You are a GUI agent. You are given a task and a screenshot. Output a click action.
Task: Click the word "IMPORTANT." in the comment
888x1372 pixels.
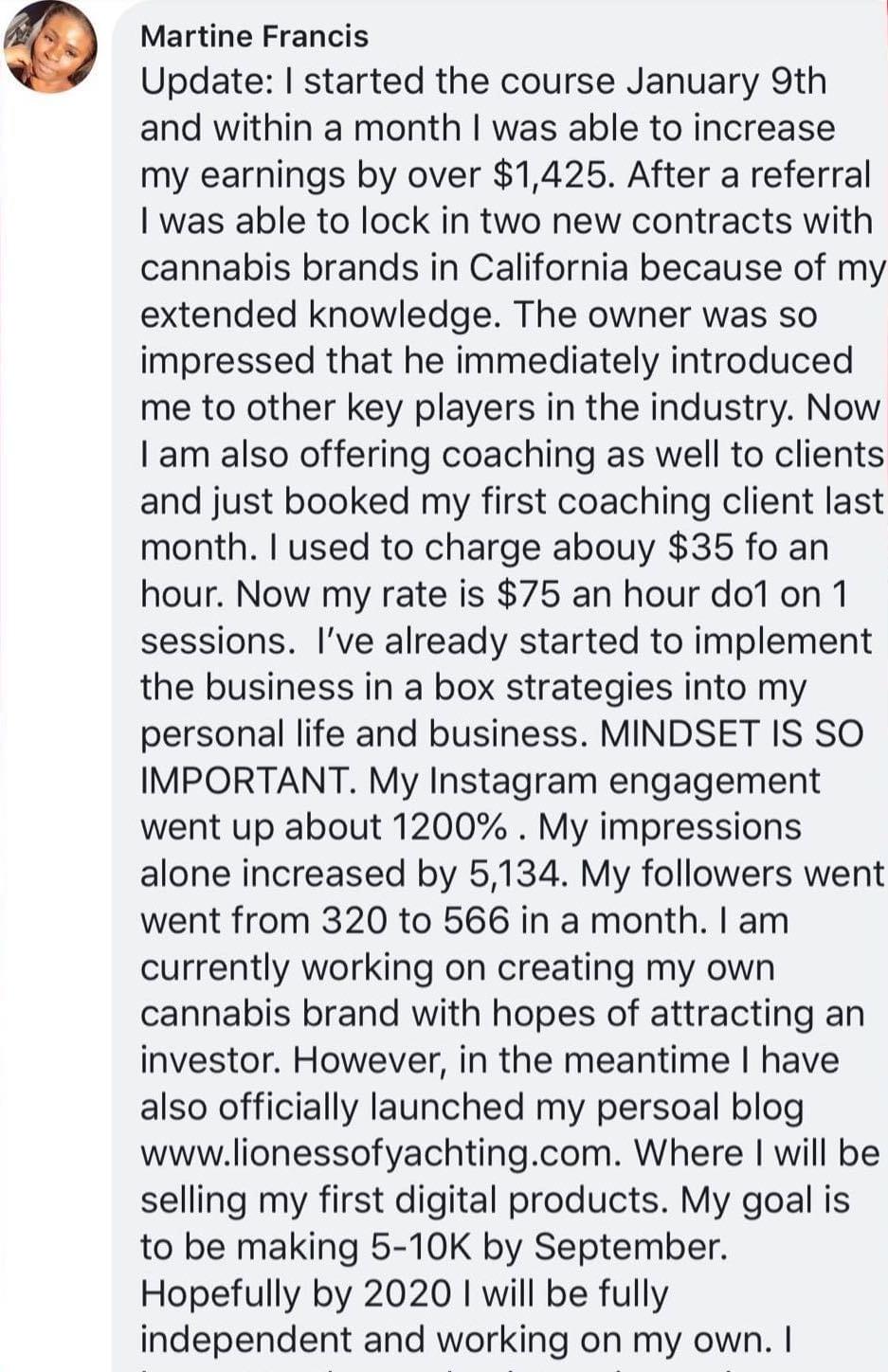pos(247,781)
